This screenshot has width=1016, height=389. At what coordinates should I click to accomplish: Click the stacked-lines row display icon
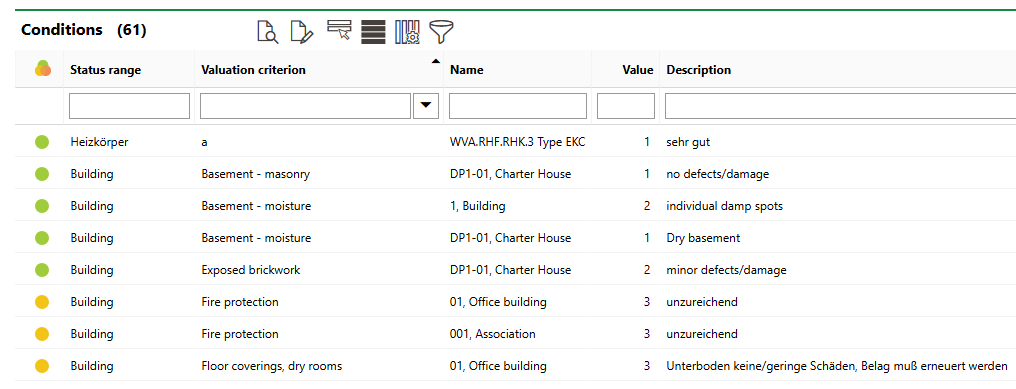pyautogui.click(x=373, y=32)
